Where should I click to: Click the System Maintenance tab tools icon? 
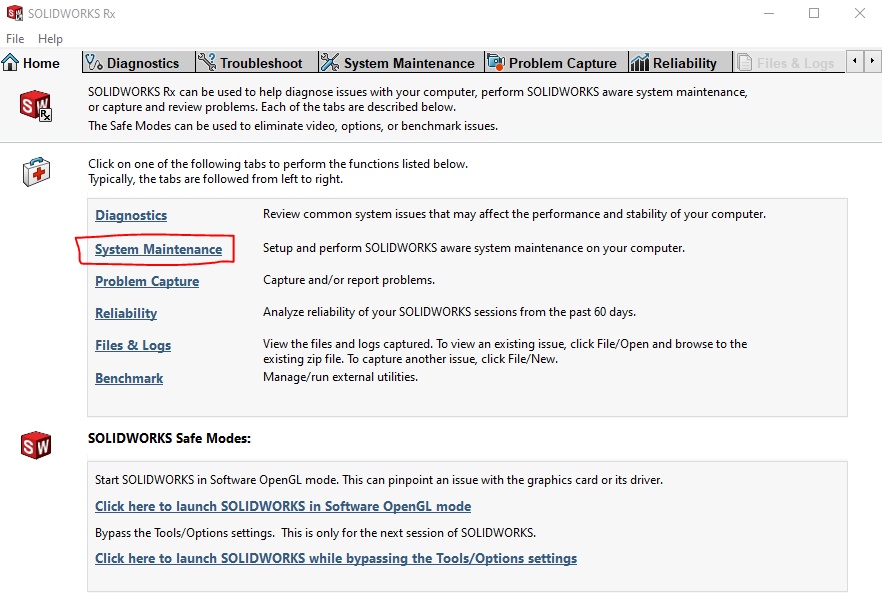[330, 62]
